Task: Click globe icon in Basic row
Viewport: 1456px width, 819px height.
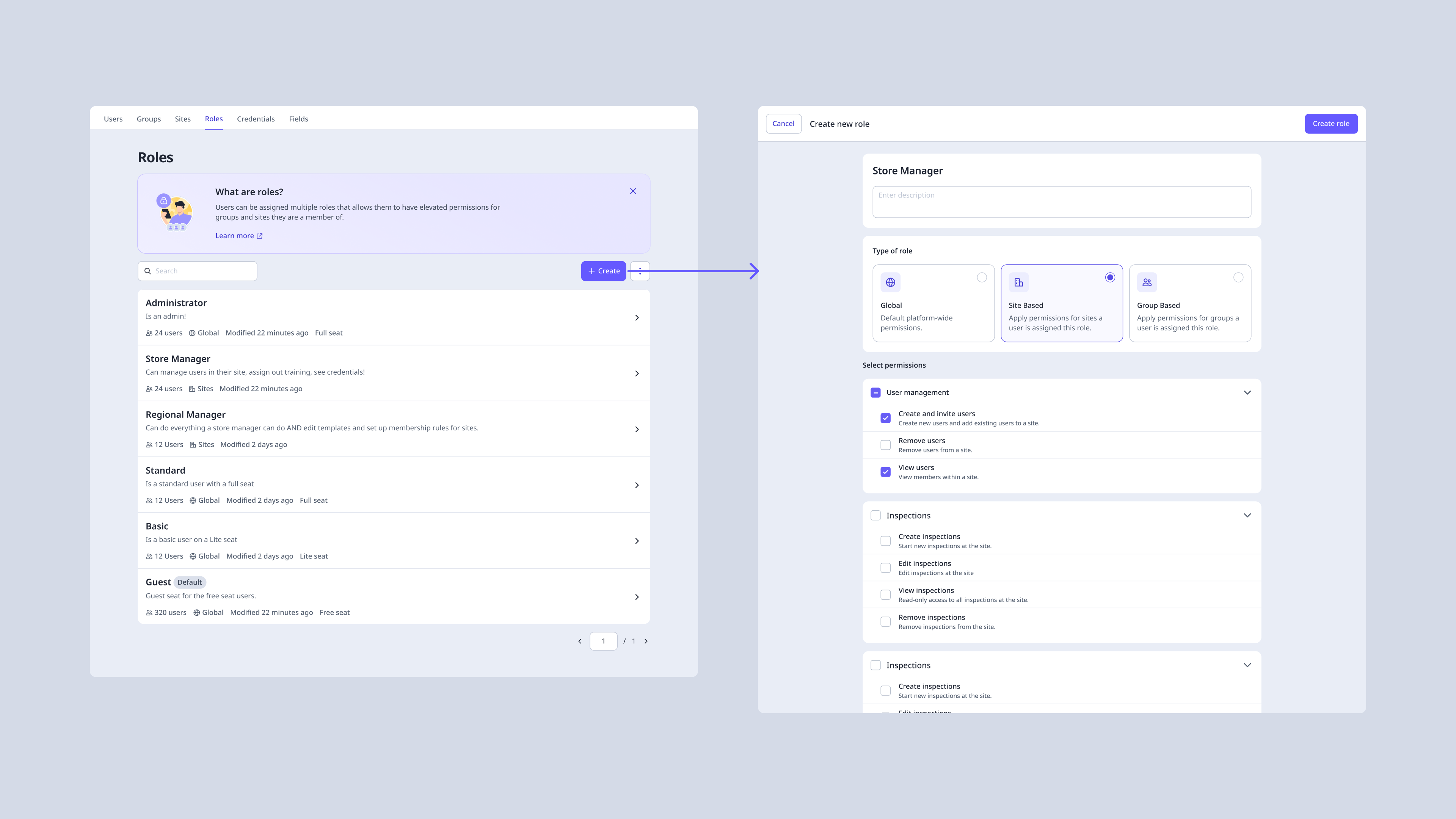Action: pyautogui.click(x=193, y=556)
